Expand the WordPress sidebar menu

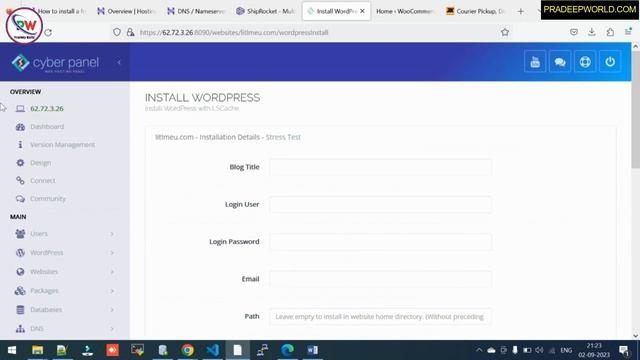[x=64, y=253]
